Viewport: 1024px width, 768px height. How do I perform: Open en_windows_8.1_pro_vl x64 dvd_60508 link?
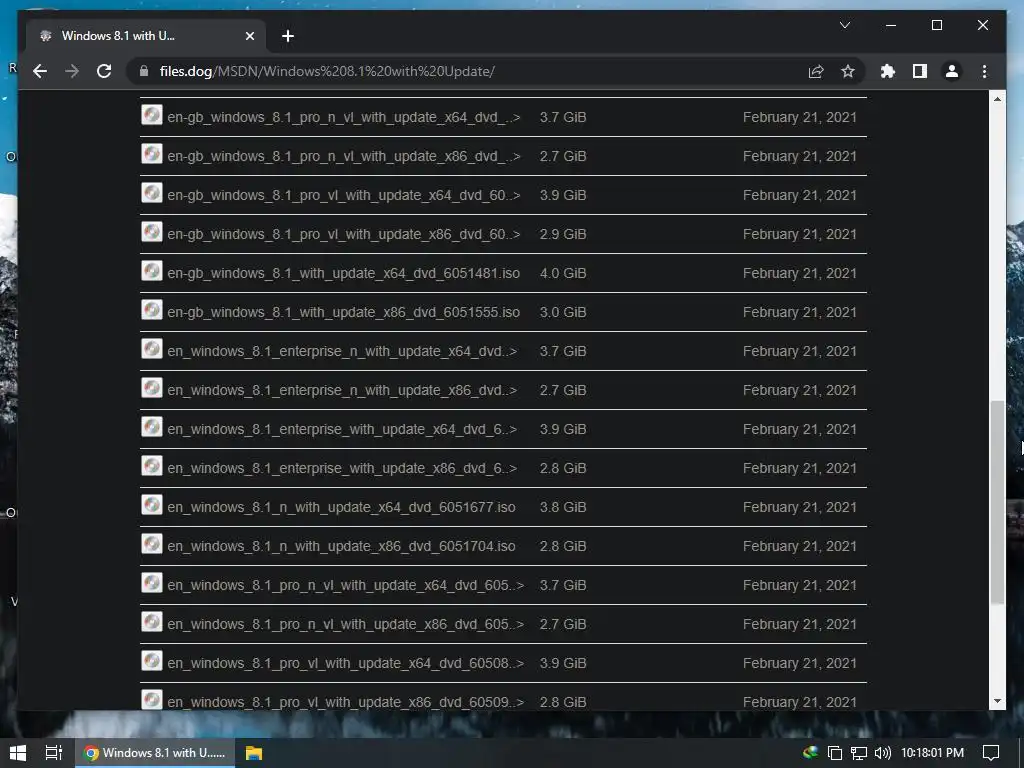coord(345,663)
